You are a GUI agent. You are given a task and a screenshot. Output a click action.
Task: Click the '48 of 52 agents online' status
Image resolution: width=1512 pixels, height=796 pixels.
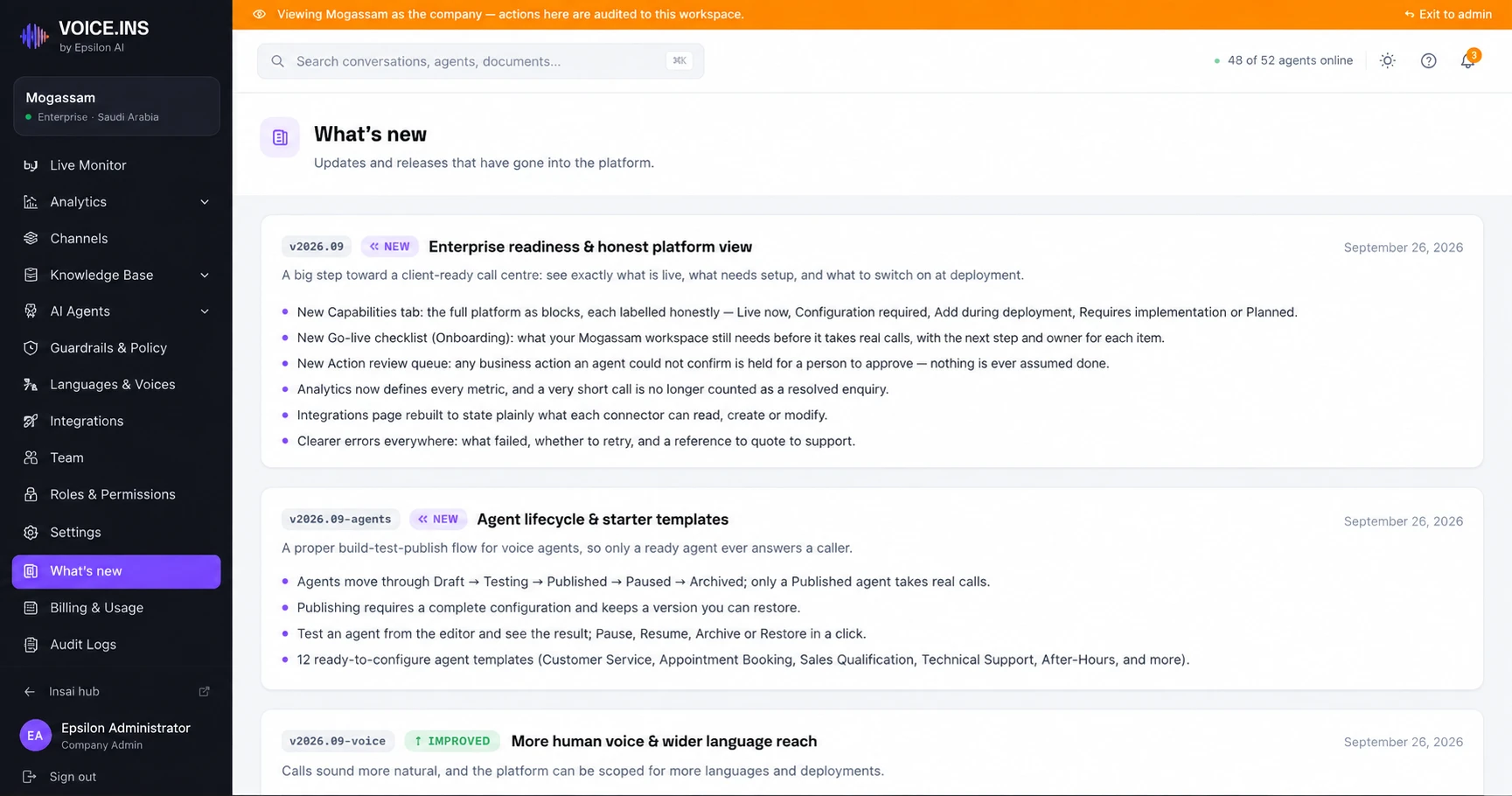pyautogui.click(x=1283, y=60)
